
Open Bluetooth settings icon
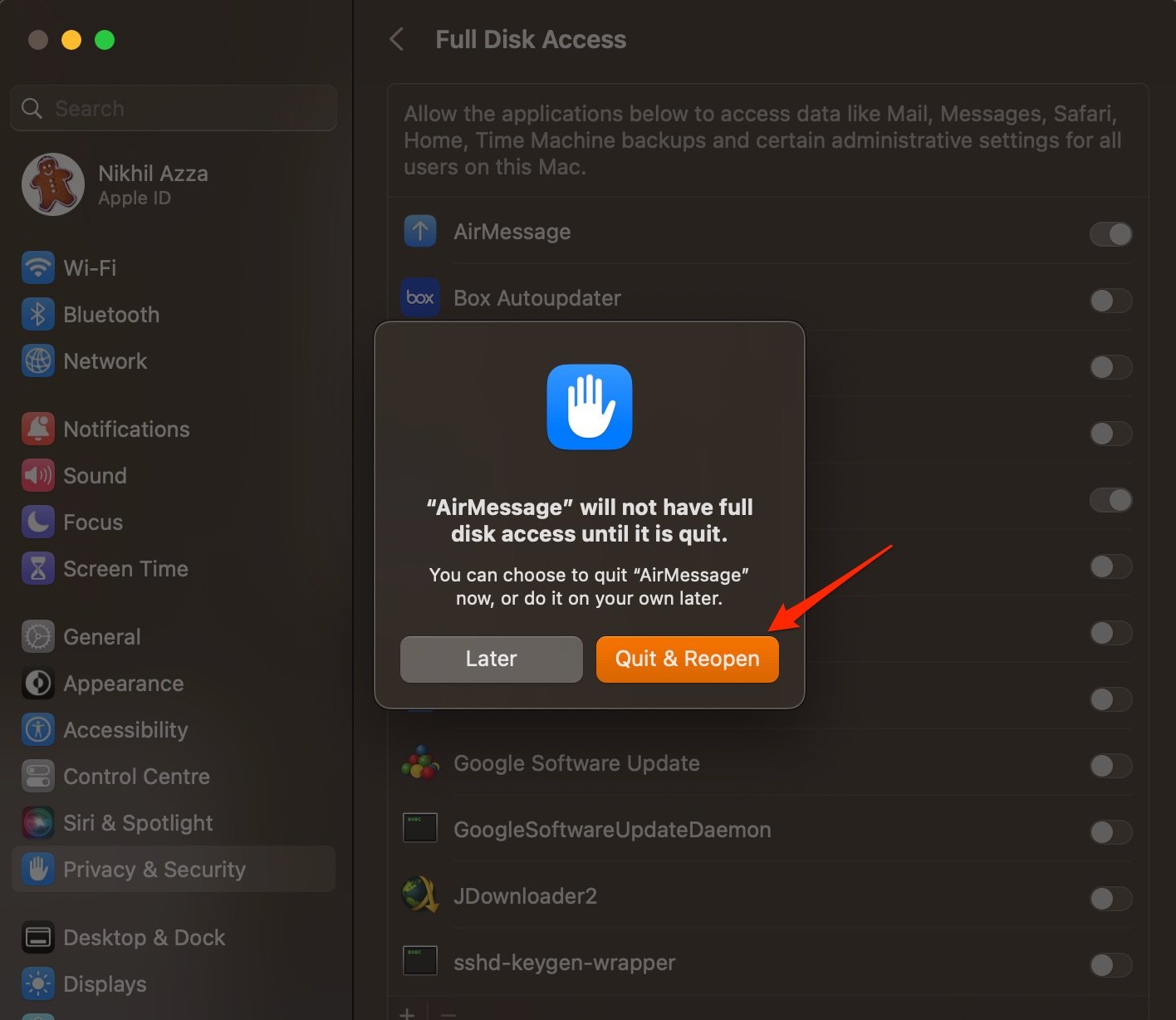tap(38, 314)
